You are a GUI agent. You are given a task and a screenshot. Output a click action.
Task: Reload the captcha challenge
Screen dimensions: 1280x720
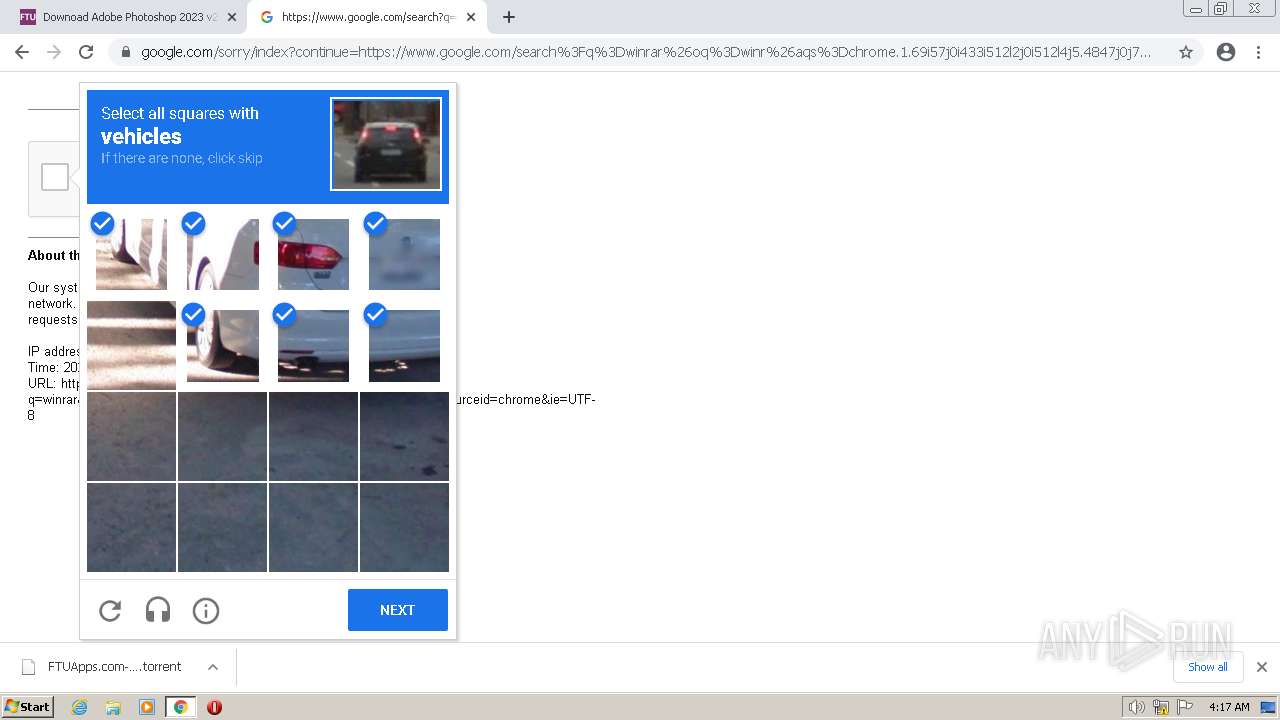[110, 610]
